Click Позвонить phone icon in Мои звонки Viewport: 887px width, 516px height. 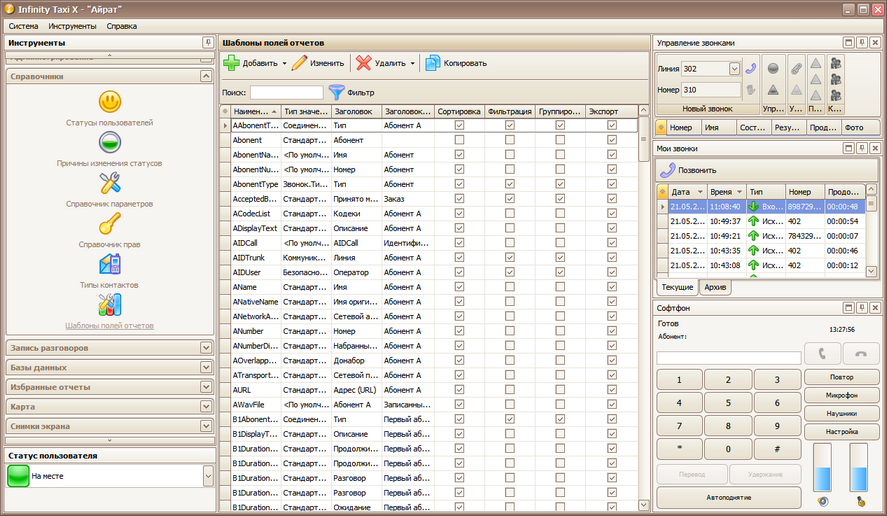668,170
